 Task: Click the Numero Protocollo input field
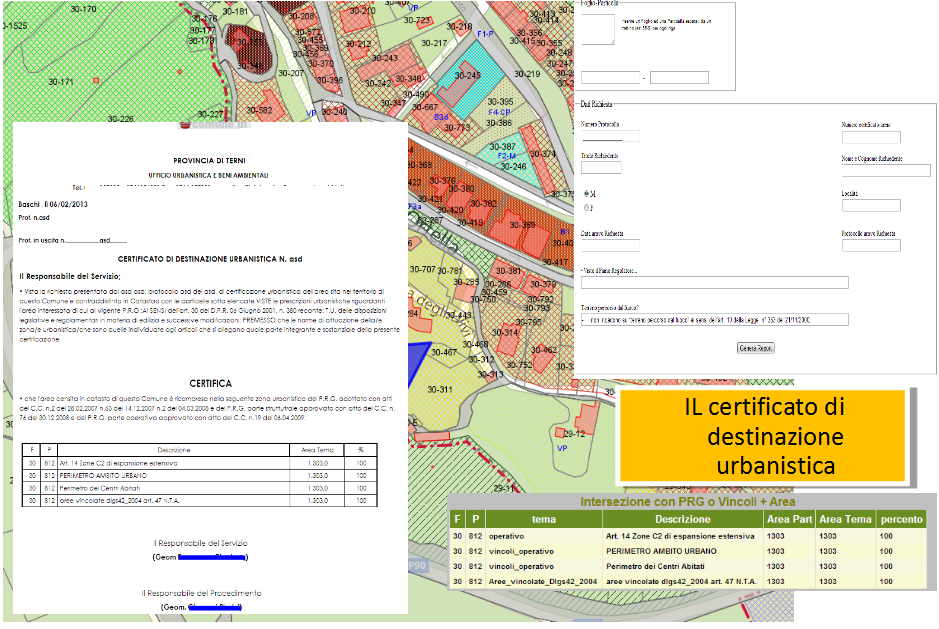coord(610,136)
